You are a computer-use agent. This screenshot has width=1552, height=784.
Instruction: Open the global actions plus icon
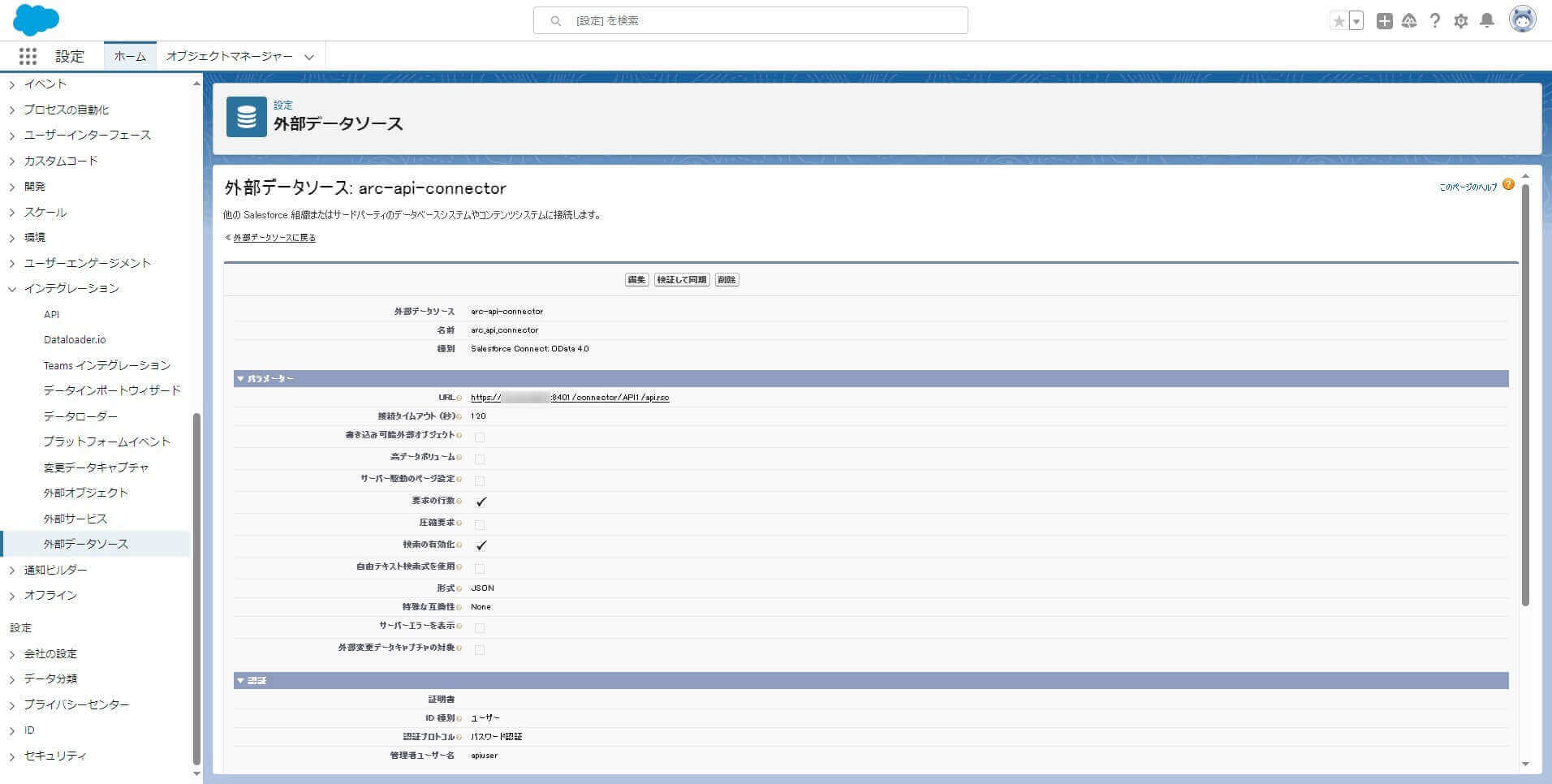pos(1385,21)
